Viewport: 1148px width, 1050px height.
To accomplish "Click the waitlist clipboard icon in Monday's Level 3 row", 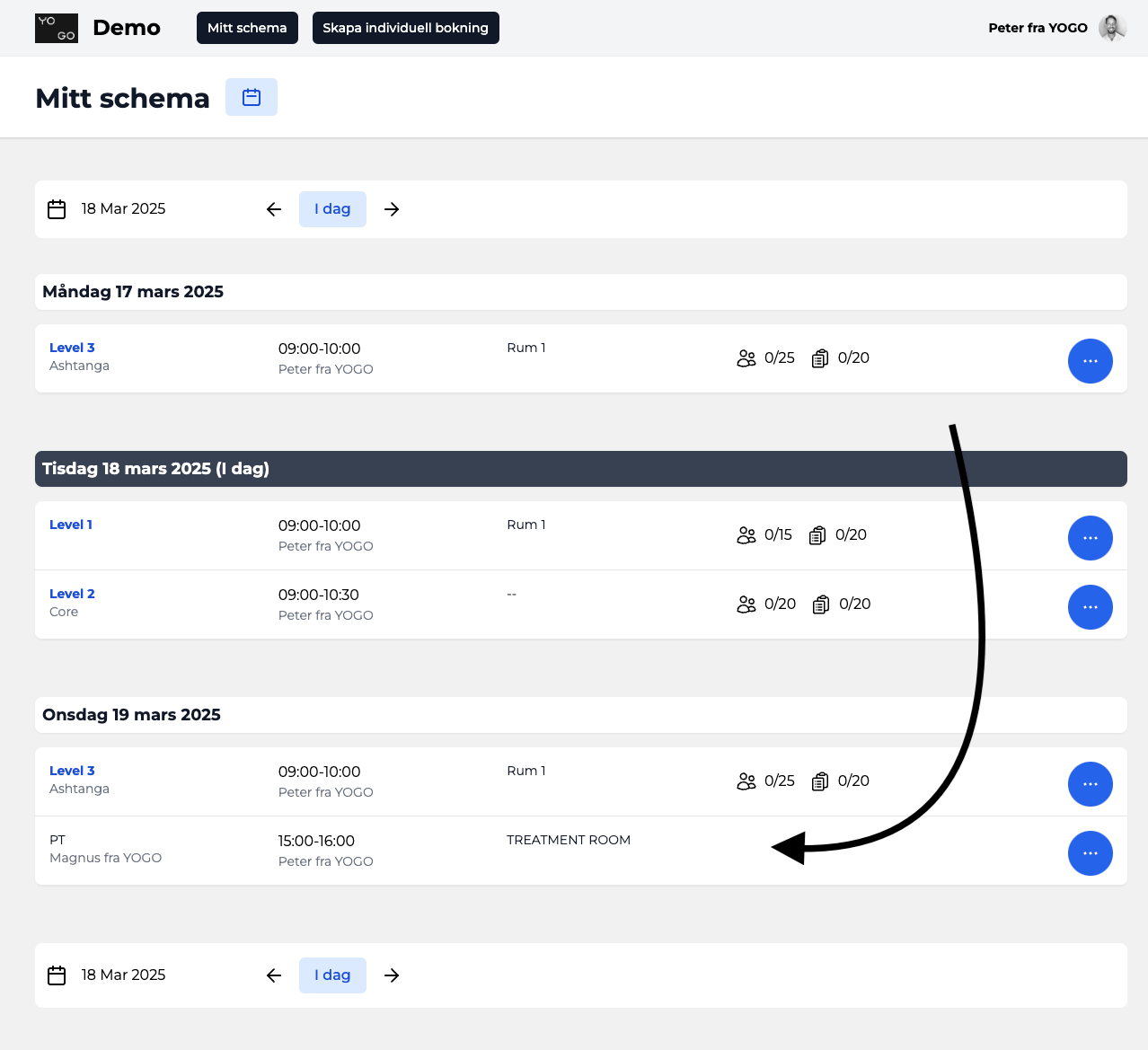I will (x=820, y=358).
